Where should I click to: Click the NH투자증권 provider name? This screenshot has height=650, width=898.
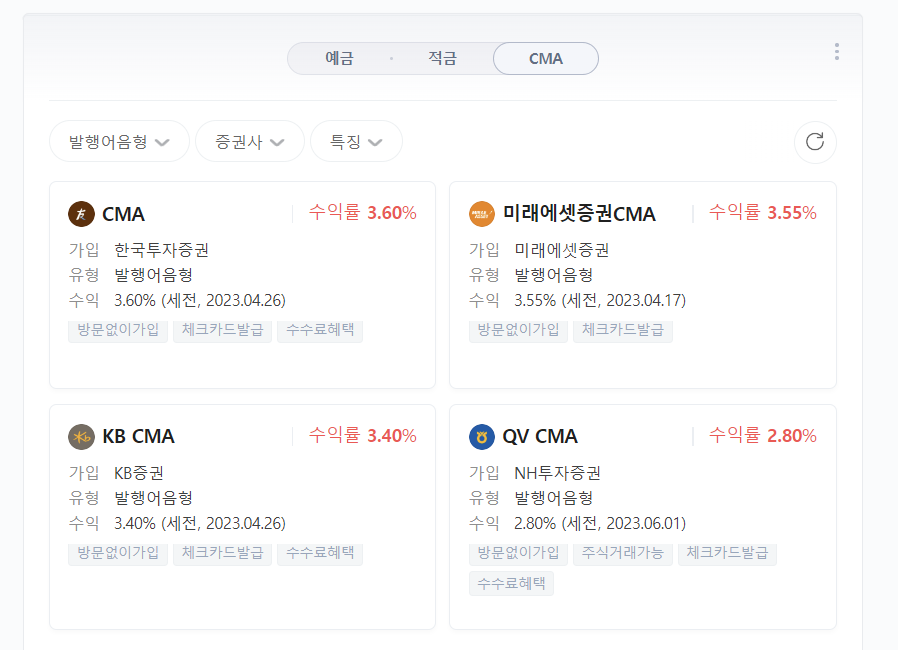tap(557, 473)
